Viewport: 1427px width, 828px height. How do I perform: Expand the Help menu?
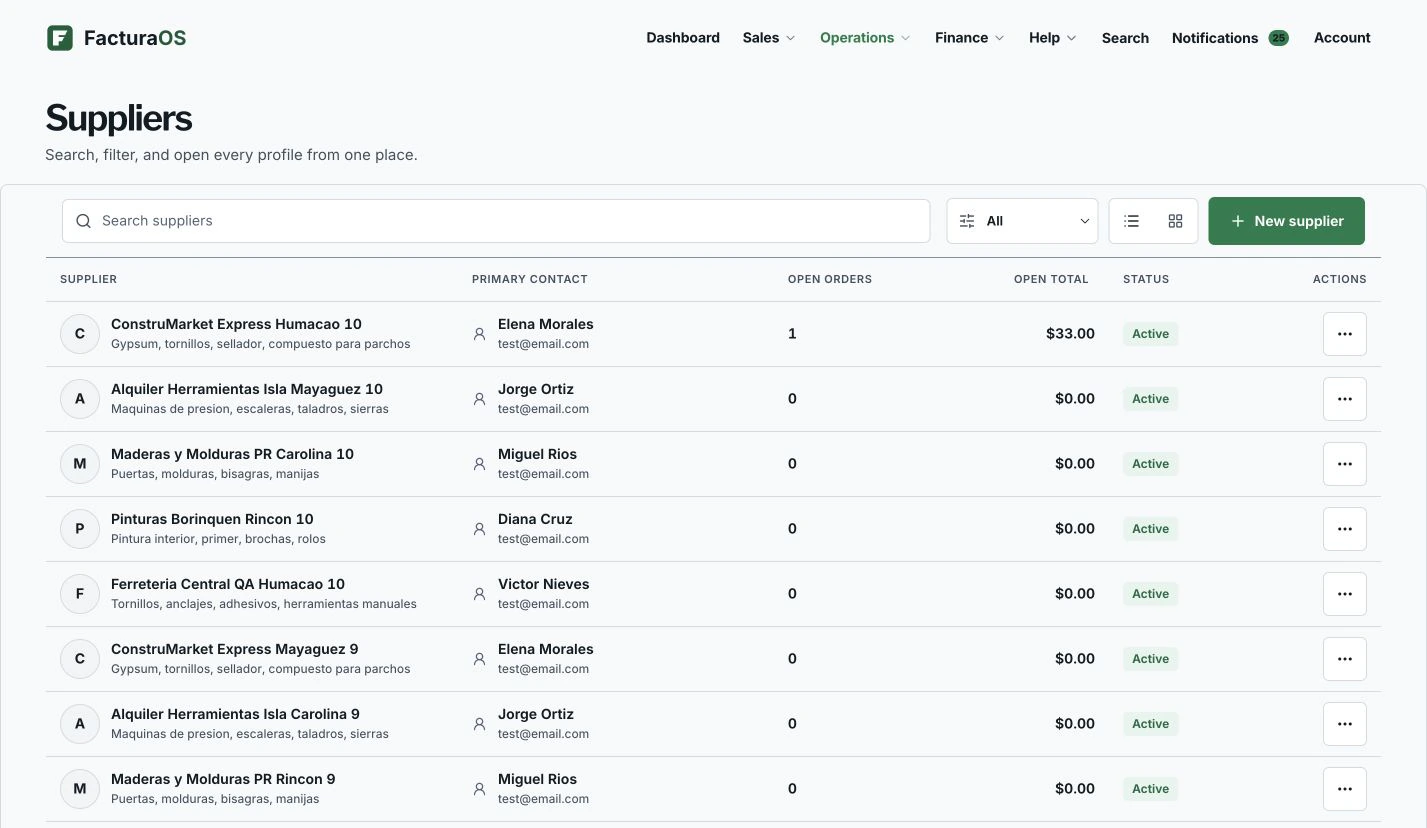pyautogui.click(x=1052, y=38)
